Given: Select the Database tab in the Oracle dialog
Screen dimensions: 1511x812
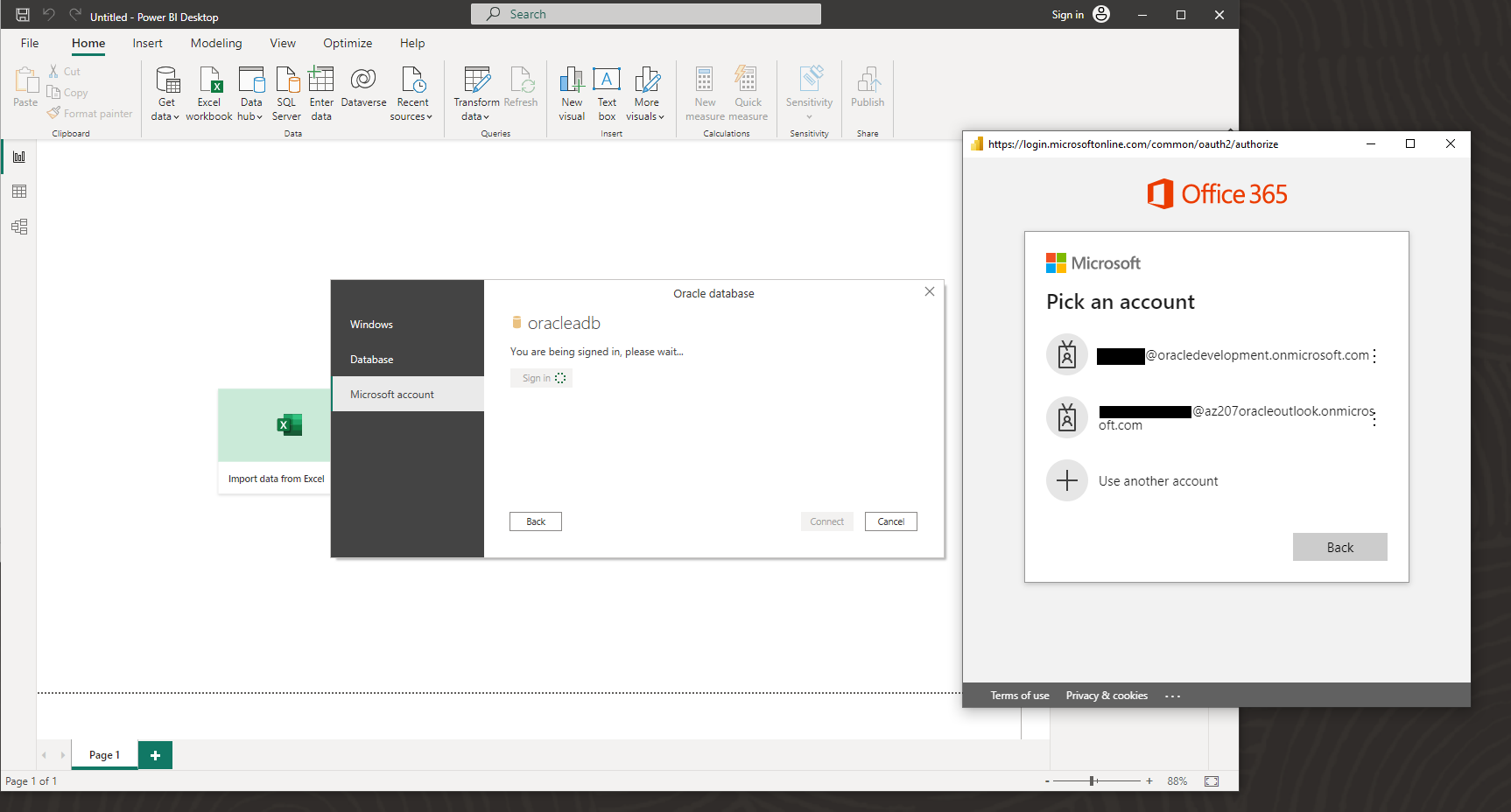Looking at the screenshot, I should tap(370, 359).
